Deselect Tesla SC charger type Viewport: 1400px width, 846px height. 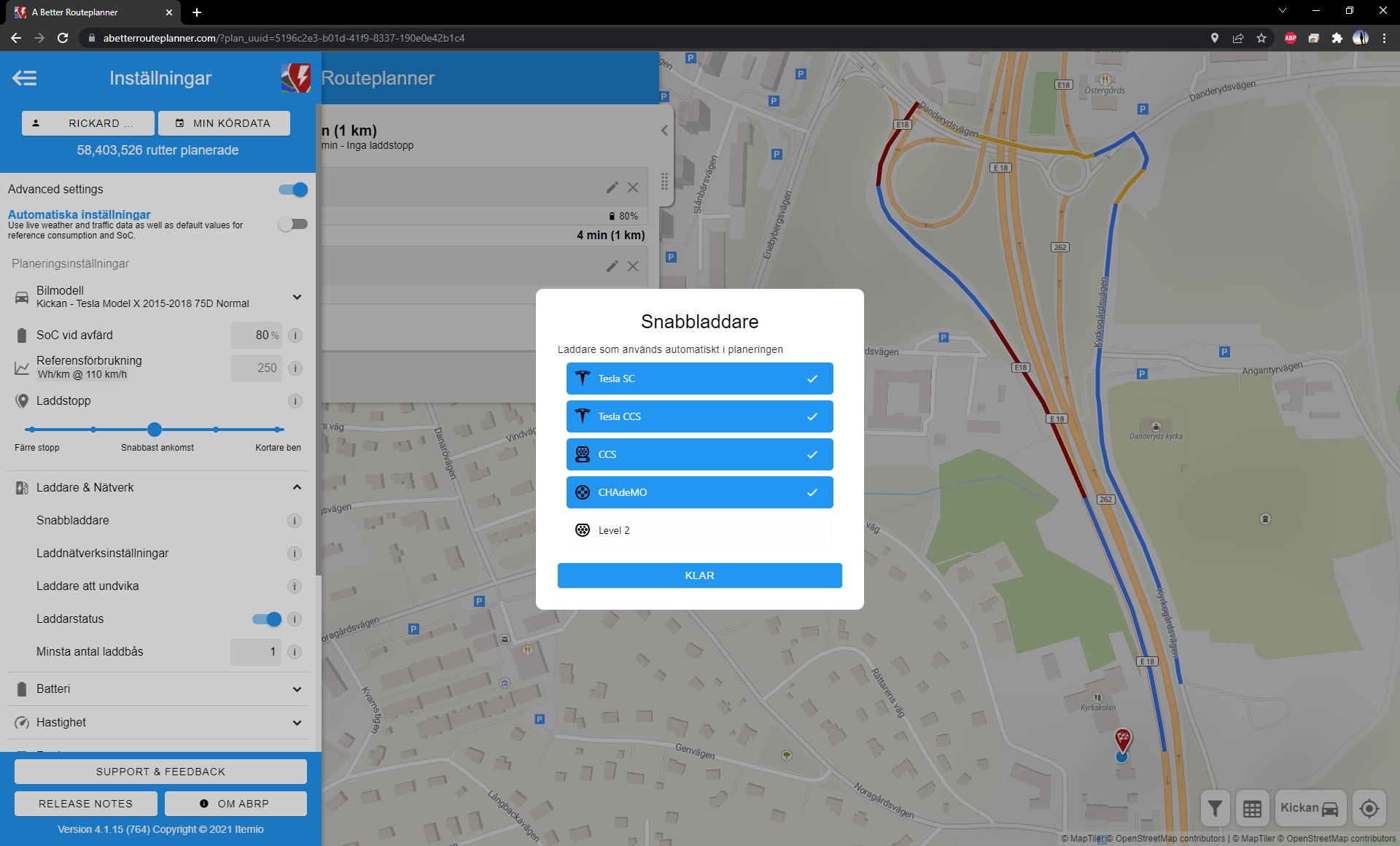pyautogui.click(x=699, y=379)
